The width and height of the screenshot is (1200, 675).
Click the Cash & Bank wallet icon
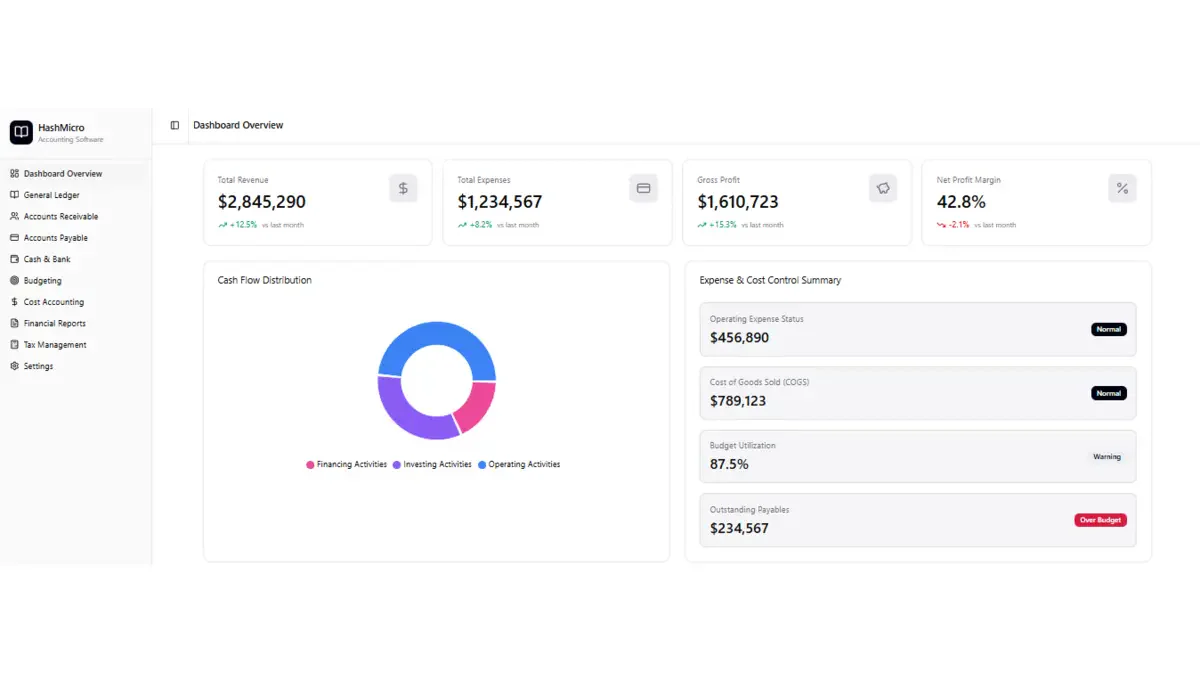tap(14, 259)
